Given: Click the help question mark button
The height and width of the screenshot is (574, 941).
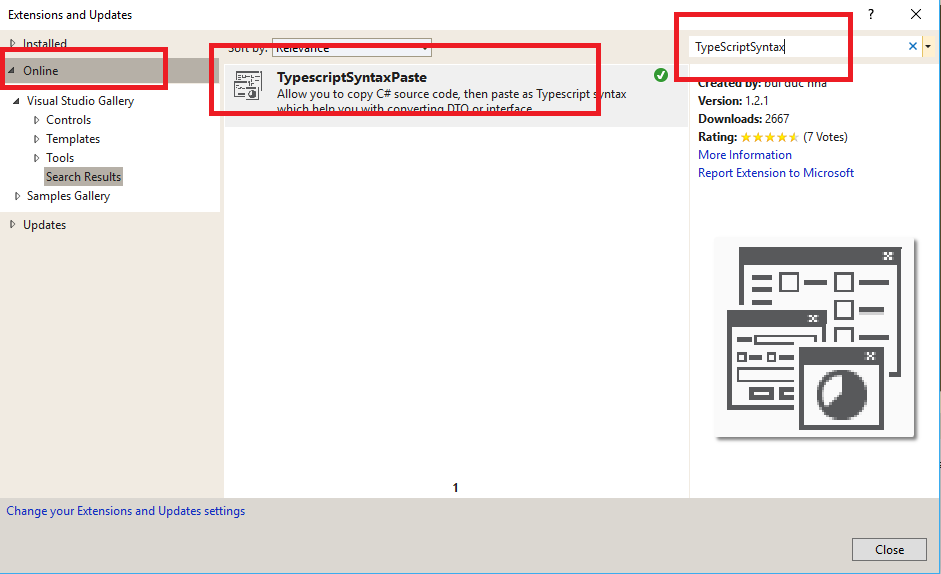Looking at the screenshot, I should point(871,14).
